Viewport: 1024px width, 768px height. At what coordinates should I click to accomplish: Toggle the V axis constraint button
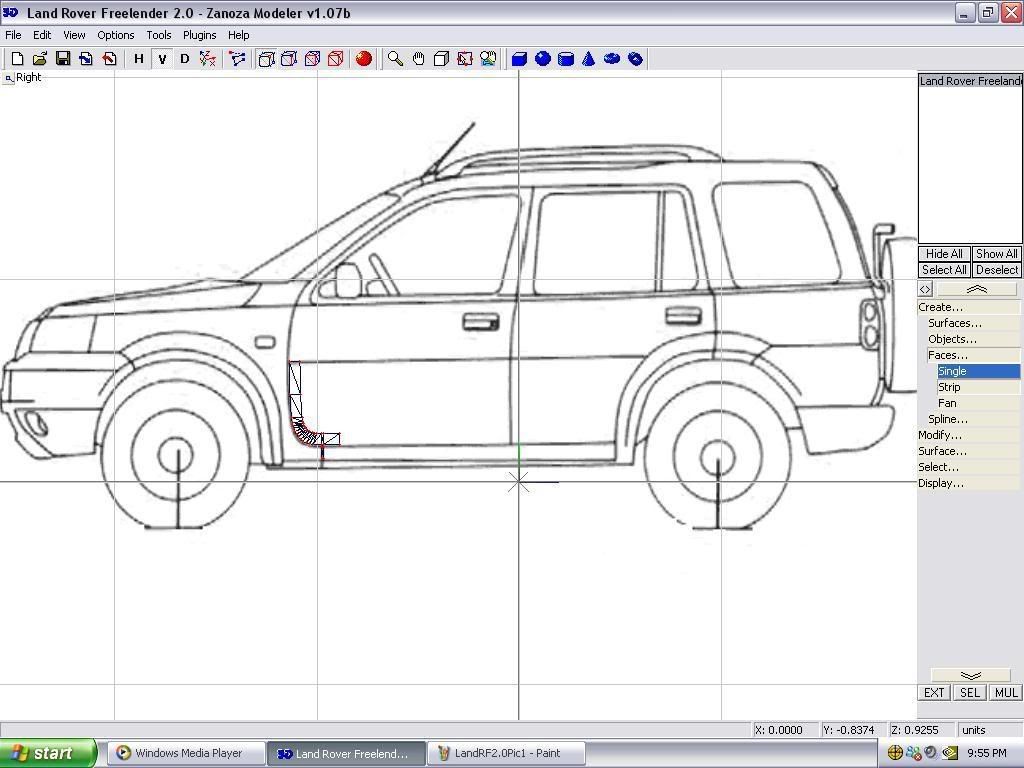pos(162,59)
